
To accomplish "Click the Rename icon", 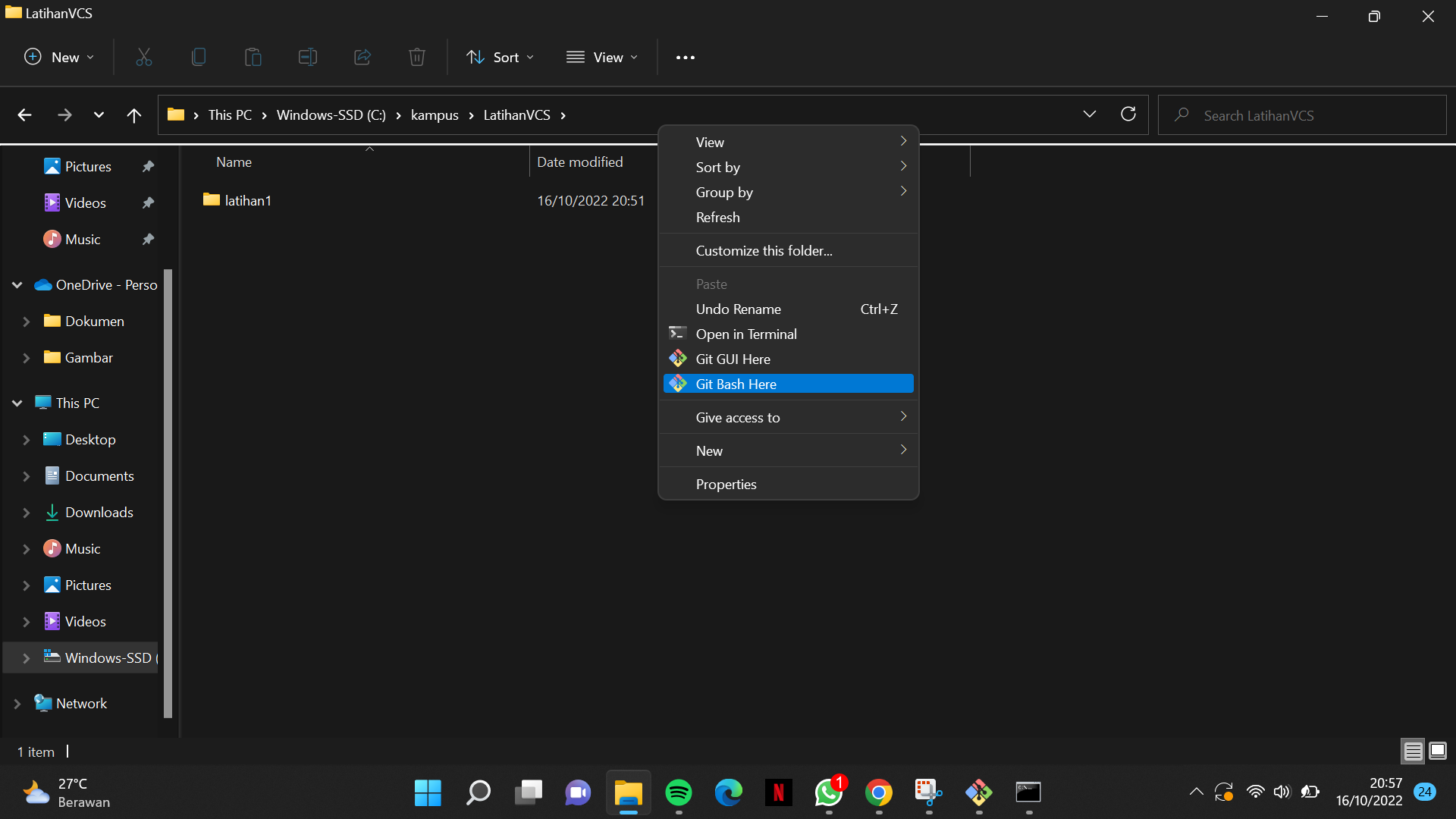I will [307, 57].
